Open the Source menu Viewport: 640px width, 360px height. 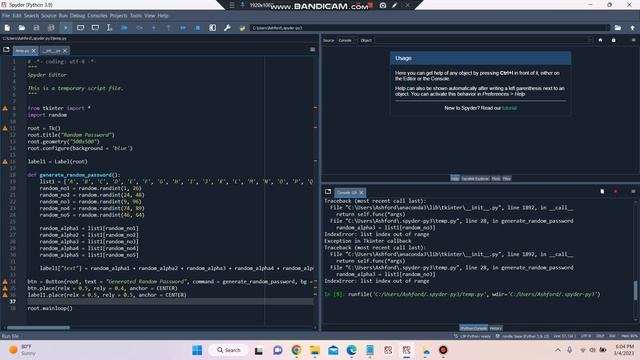(49, 16)
